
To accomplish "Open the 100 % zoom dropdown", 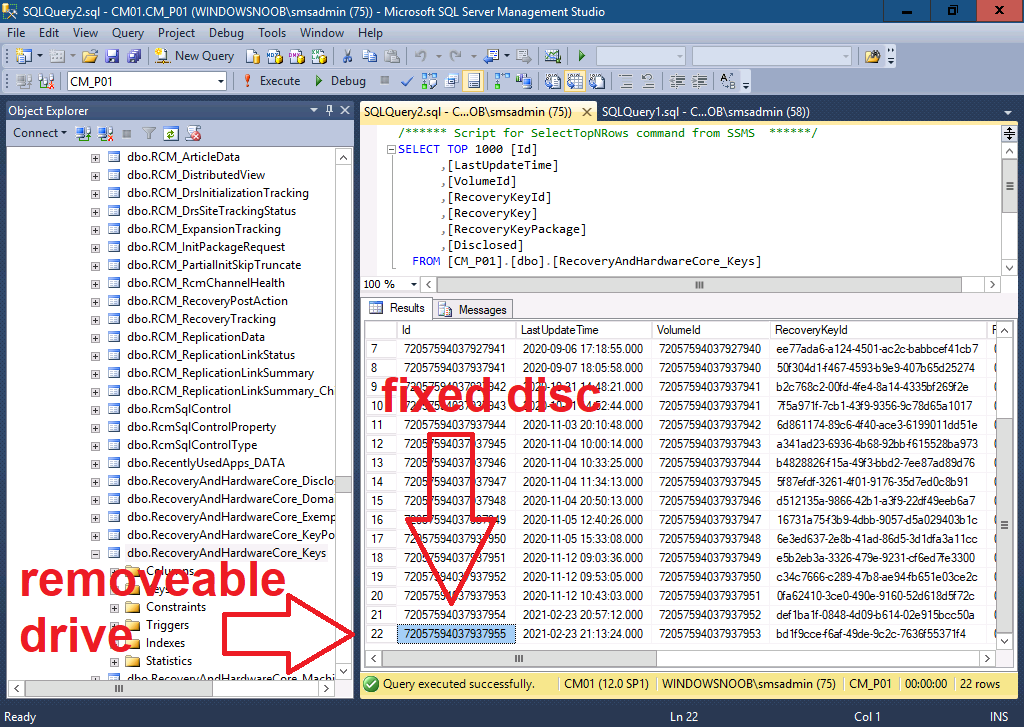I will pos(413,284).
